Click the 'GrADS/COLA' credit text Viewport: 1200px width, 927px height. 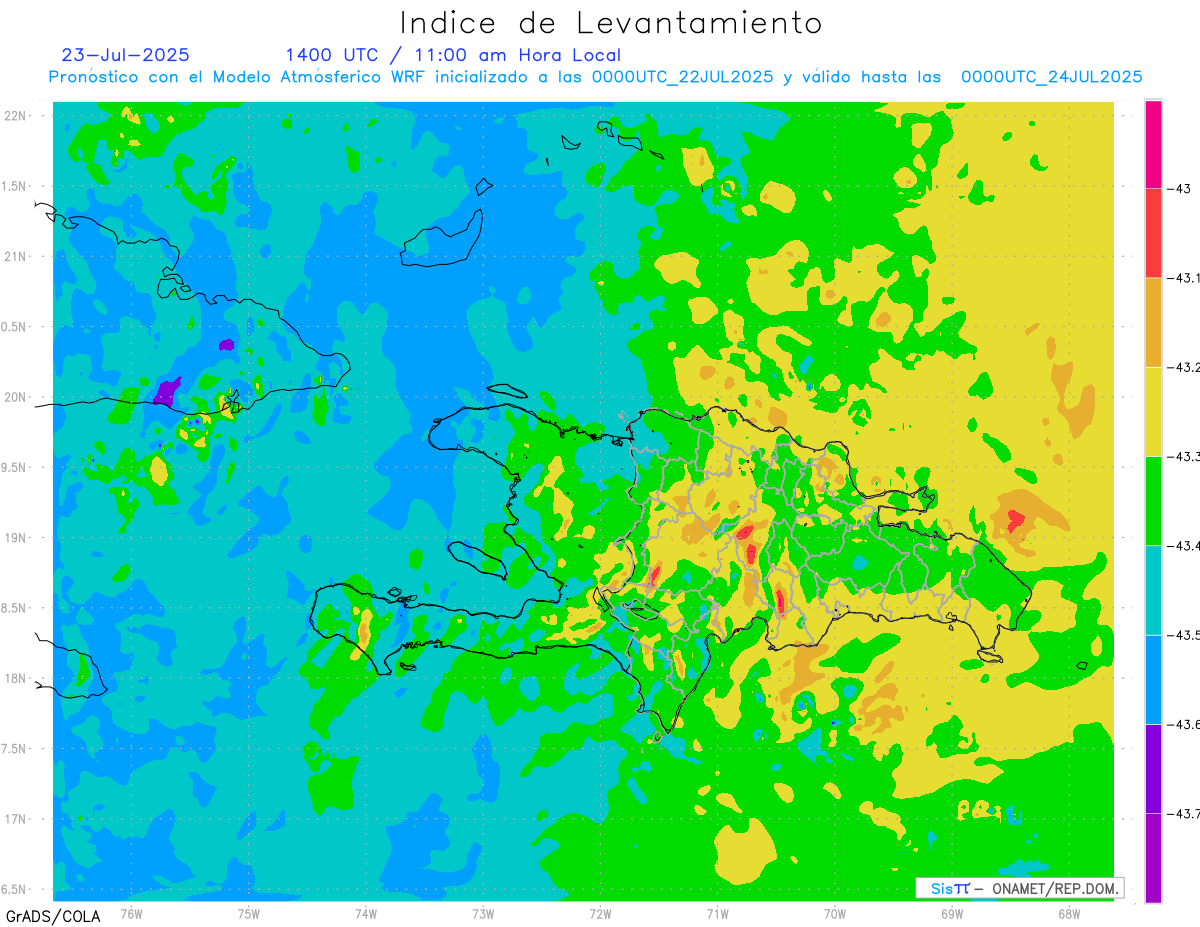[x=52, y=916]
